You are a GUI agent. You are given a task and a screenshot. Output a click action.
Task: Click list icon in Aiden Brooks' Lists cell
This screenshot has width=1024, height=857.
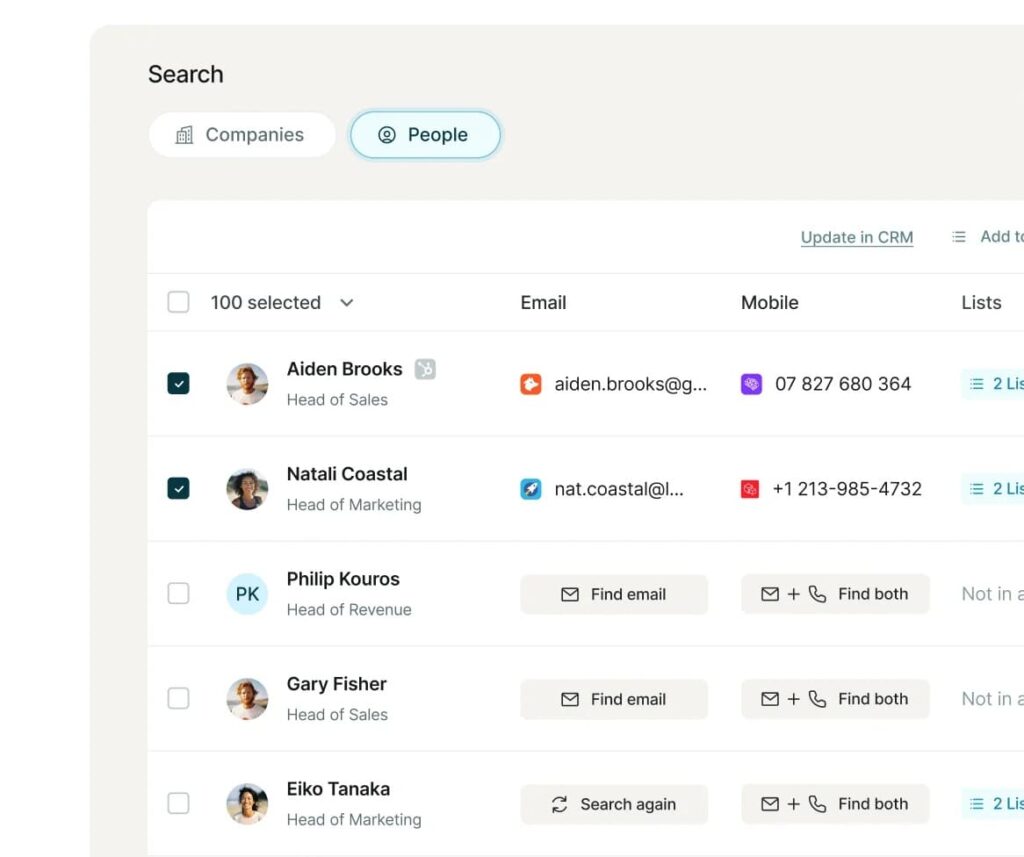[977, 384]
